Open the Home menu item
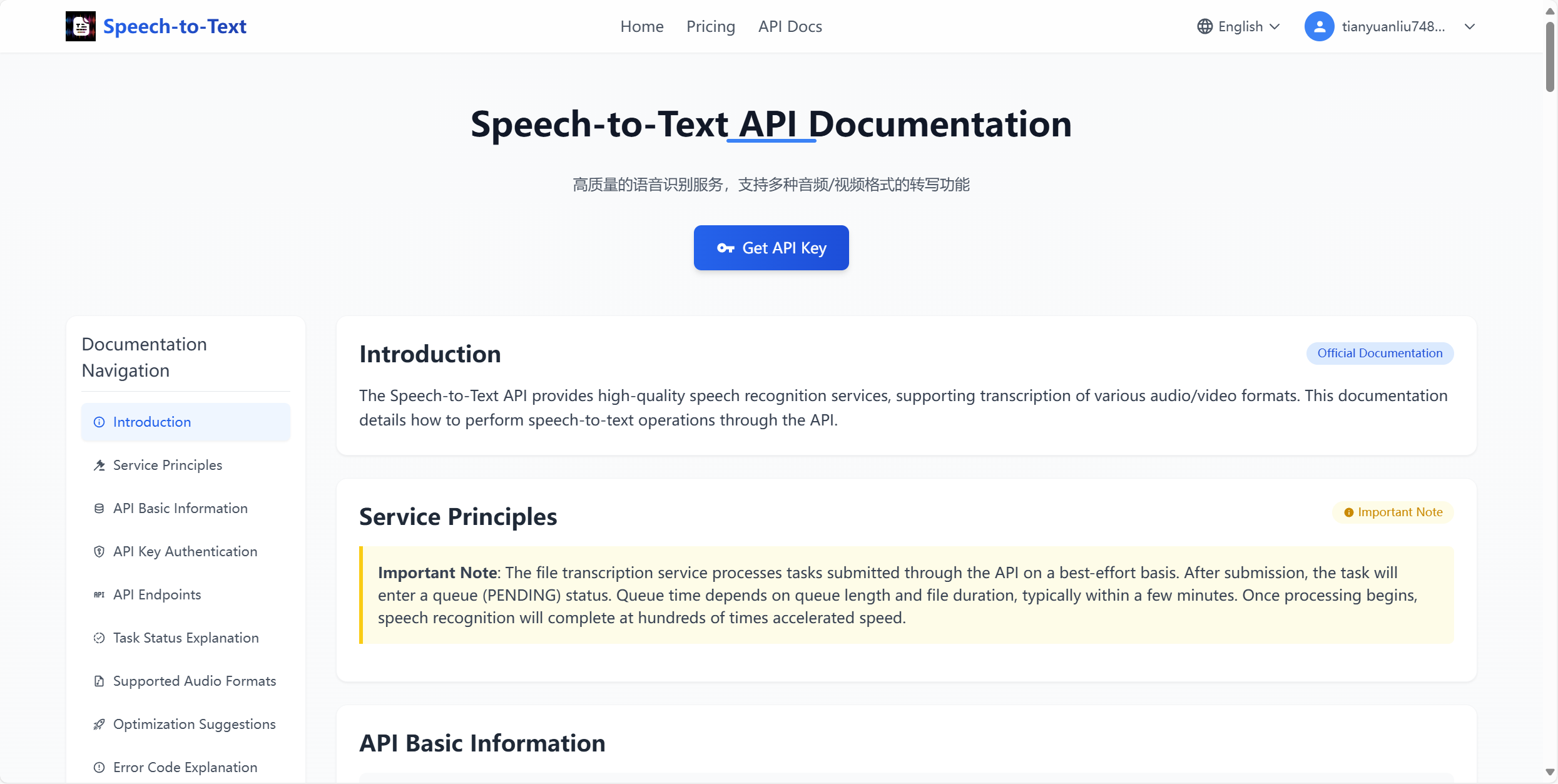 (x=641, y=26)
